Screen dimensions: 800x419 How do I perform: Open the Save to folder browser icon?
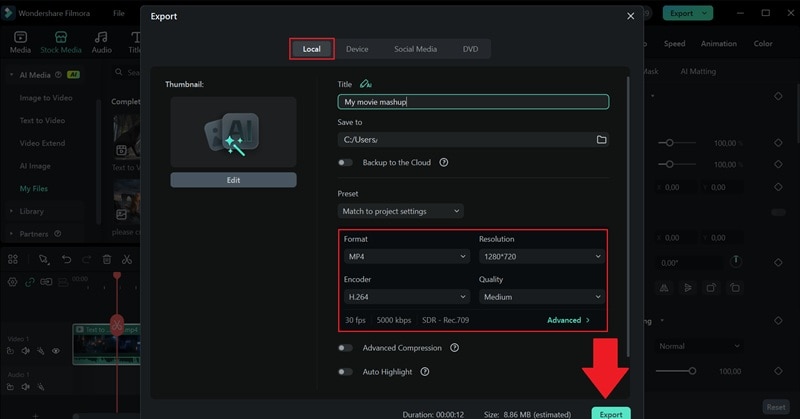click(602, 139)
